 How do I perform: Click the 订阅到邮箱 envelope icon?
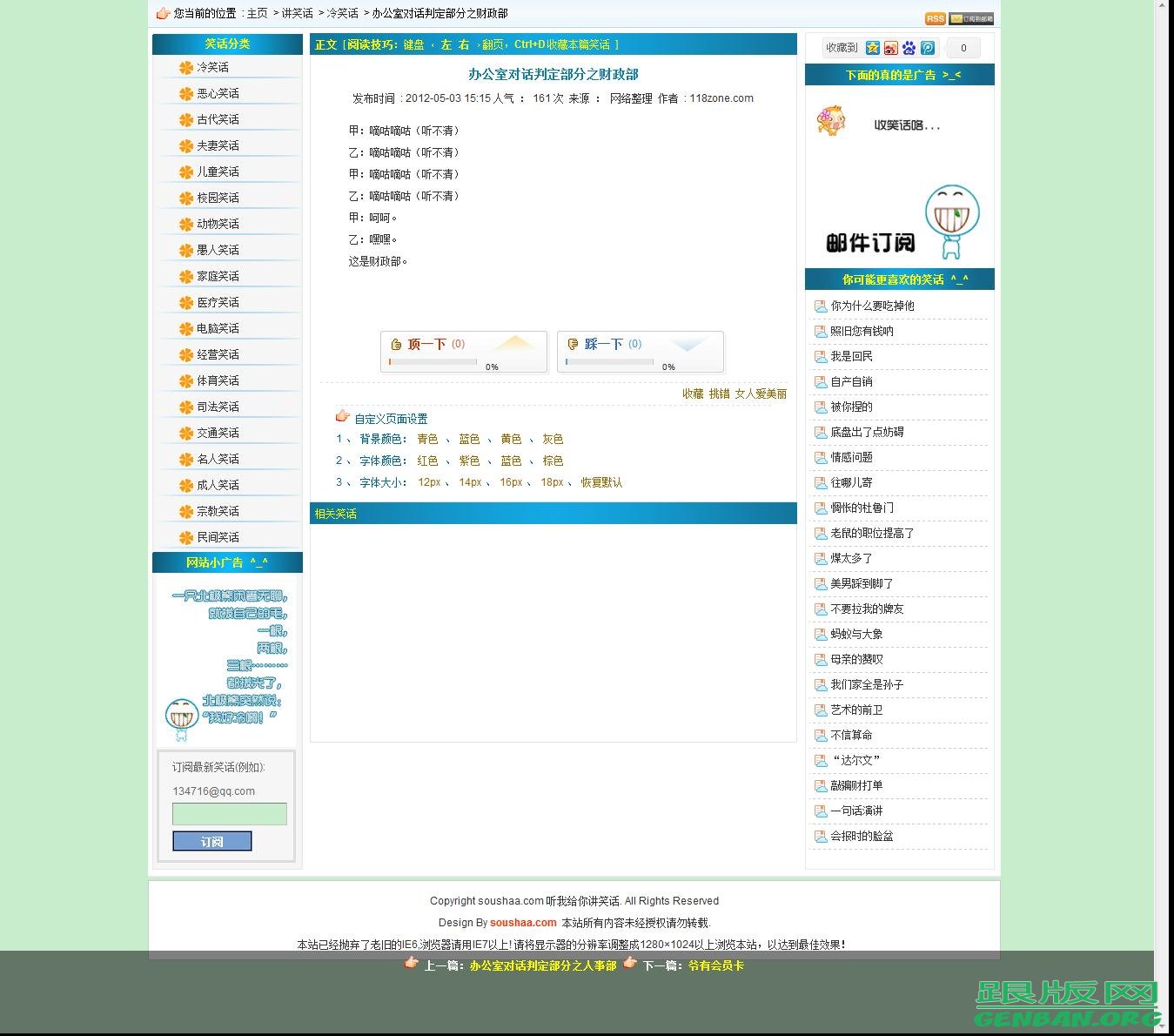(971, 18)
